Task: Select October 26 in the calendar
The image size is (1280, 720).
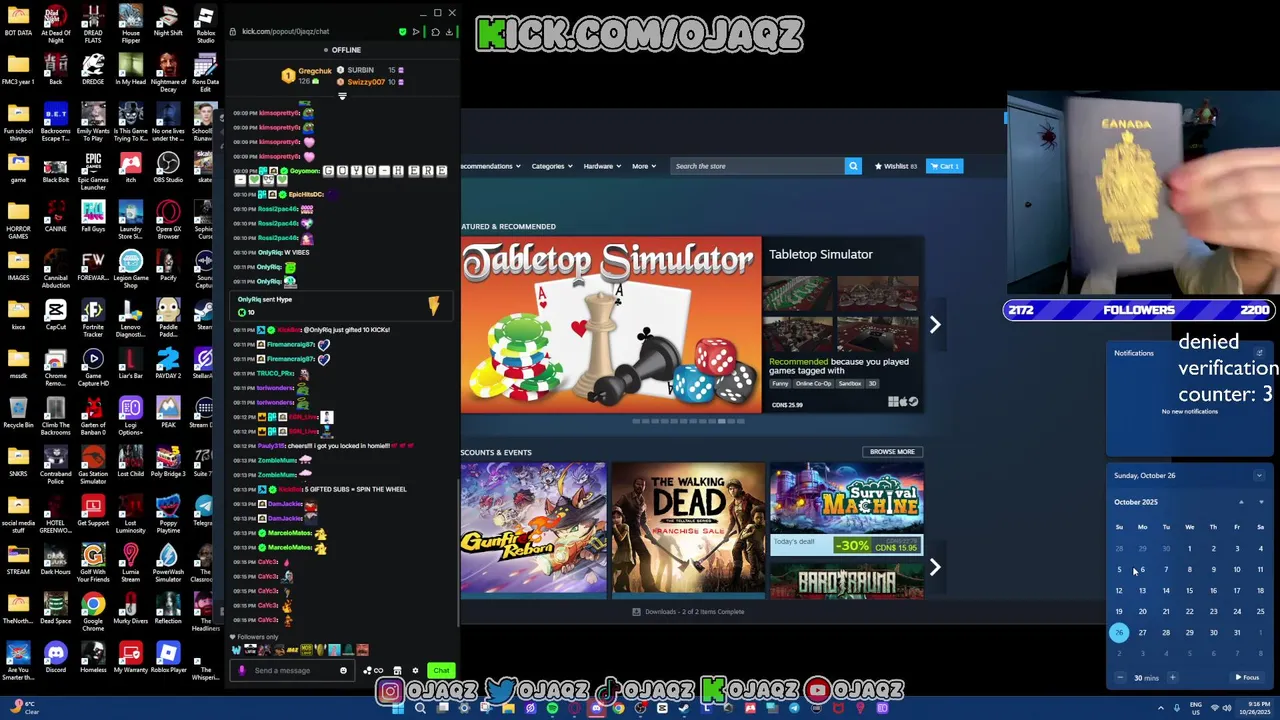Action: (1119, 632)
